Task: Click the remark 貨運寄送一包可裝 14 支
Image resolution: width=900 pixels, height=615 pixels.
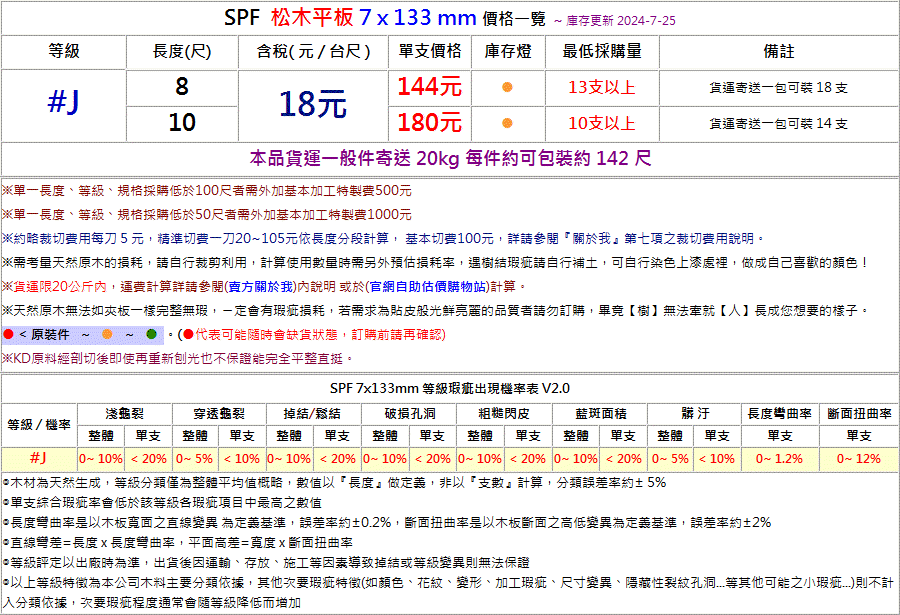Action: (779, 123)
